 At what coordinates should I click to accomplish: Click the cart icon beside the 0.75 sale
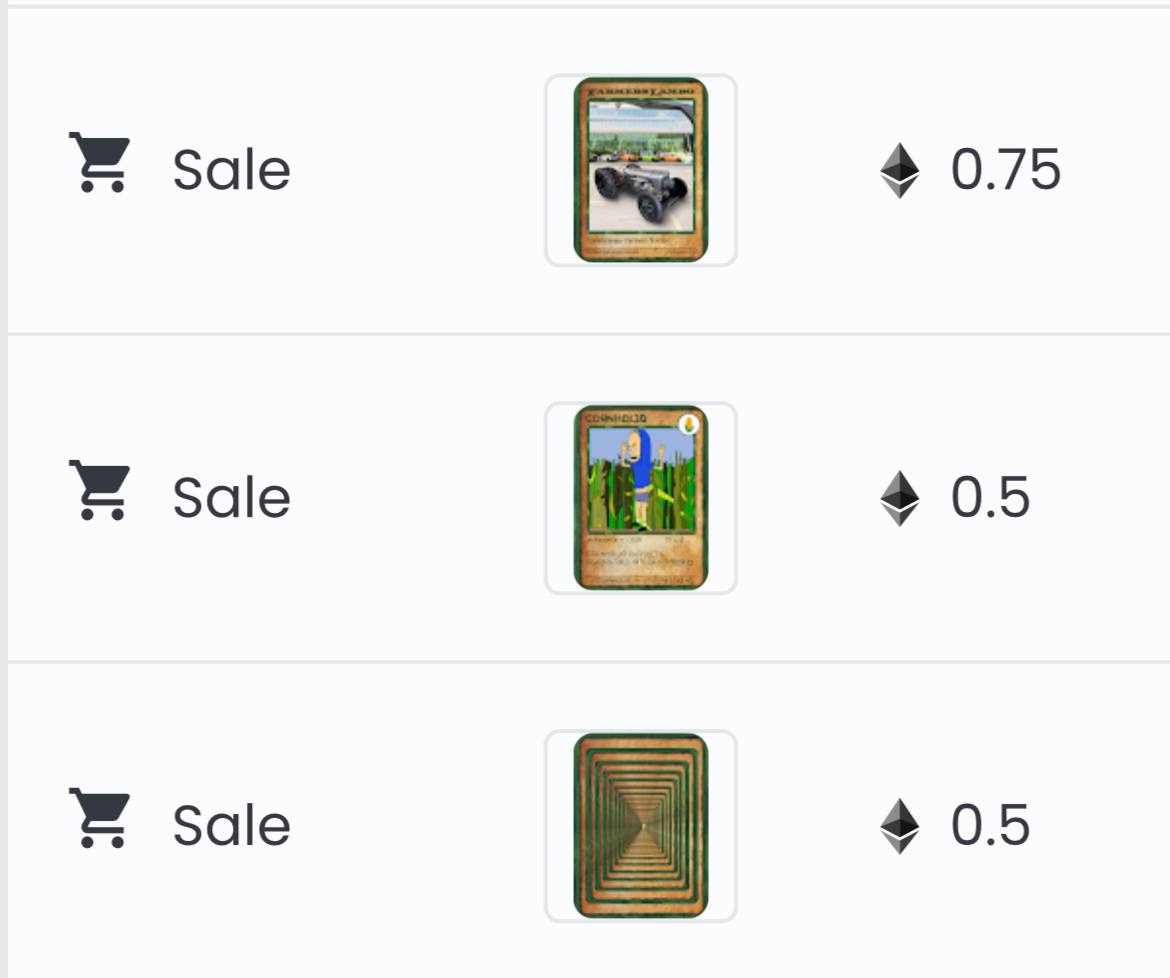[x=99, y=163]
